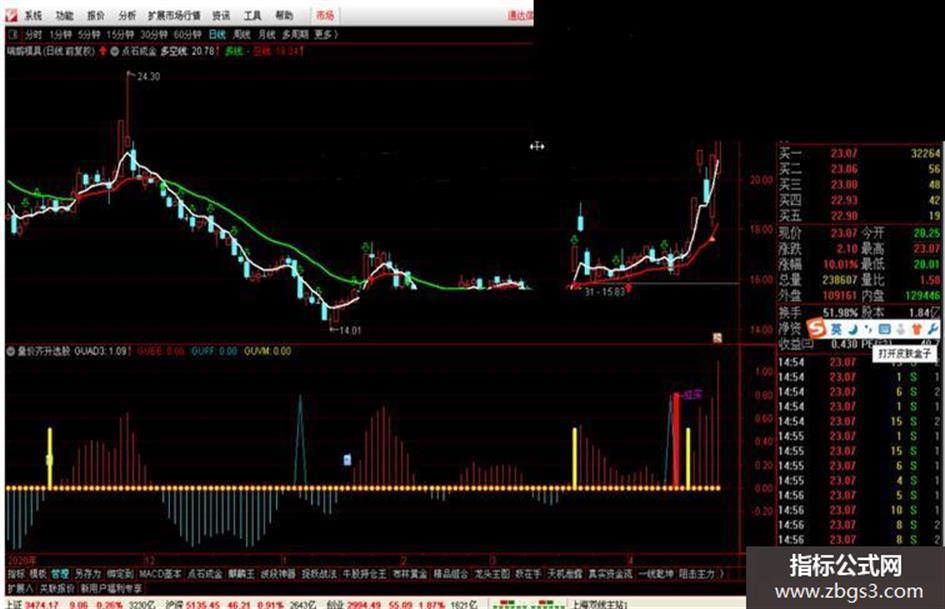Select the 指标 tab at the bottom
The image size is (945, 609).
16,573
